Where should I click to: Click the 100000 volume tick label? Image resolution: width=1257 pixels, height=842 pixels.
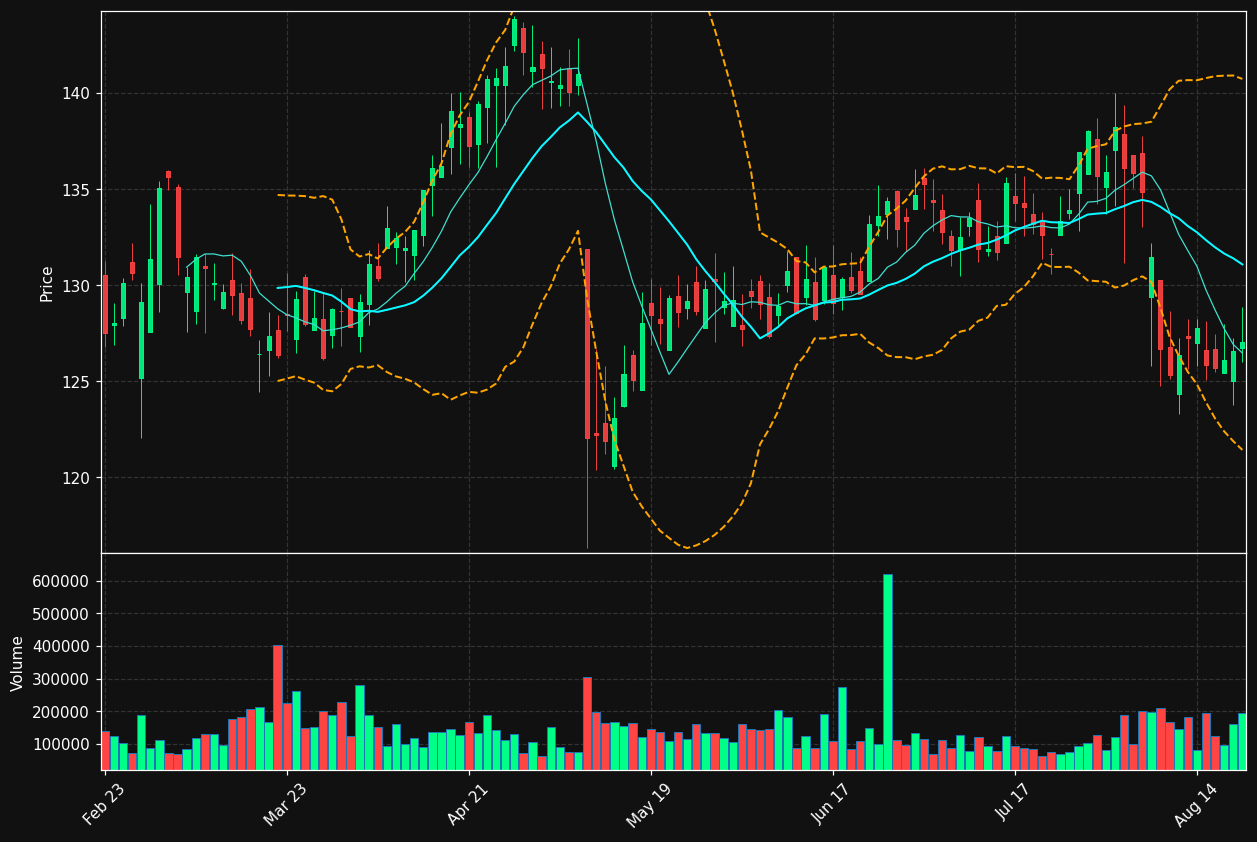click(x=62, y=745)
